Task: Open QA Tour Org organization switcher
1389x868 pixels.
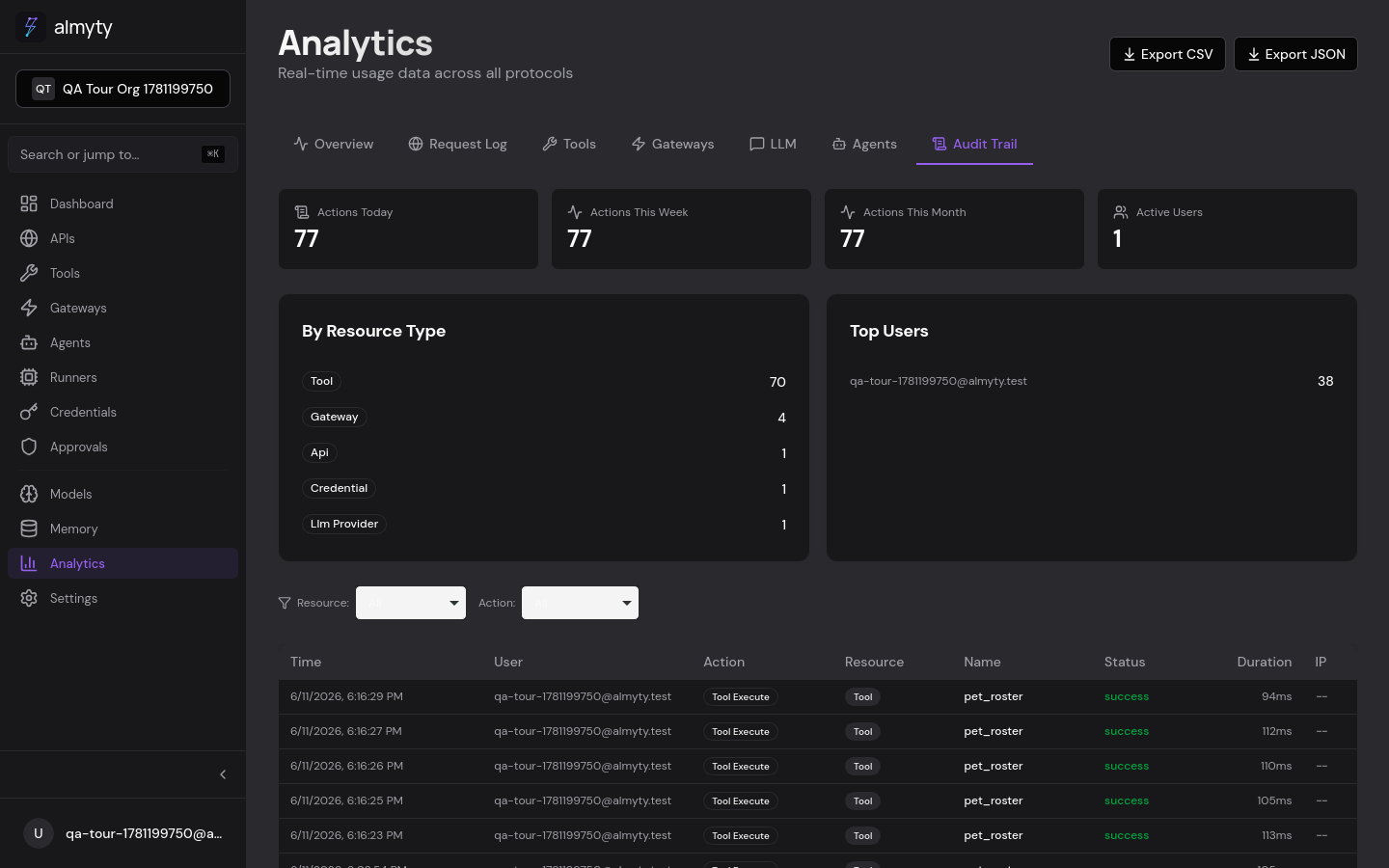Action: [x=123, y=89]
